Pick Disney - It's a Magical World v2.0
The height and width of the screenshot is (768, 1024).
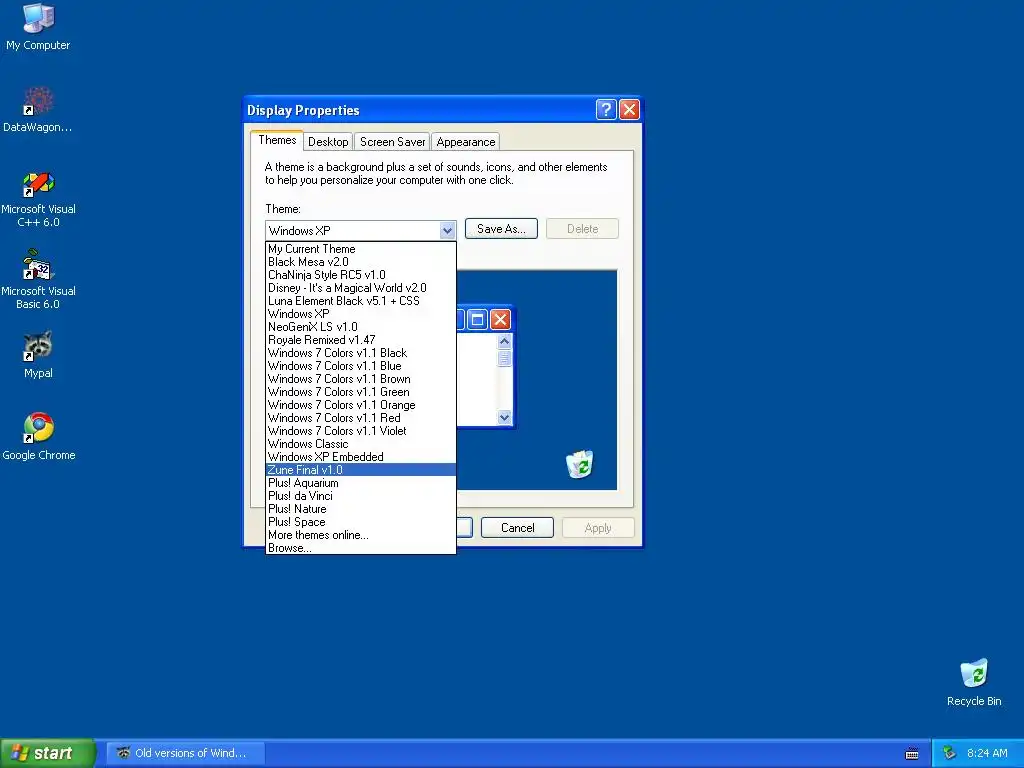click(360, 288)
